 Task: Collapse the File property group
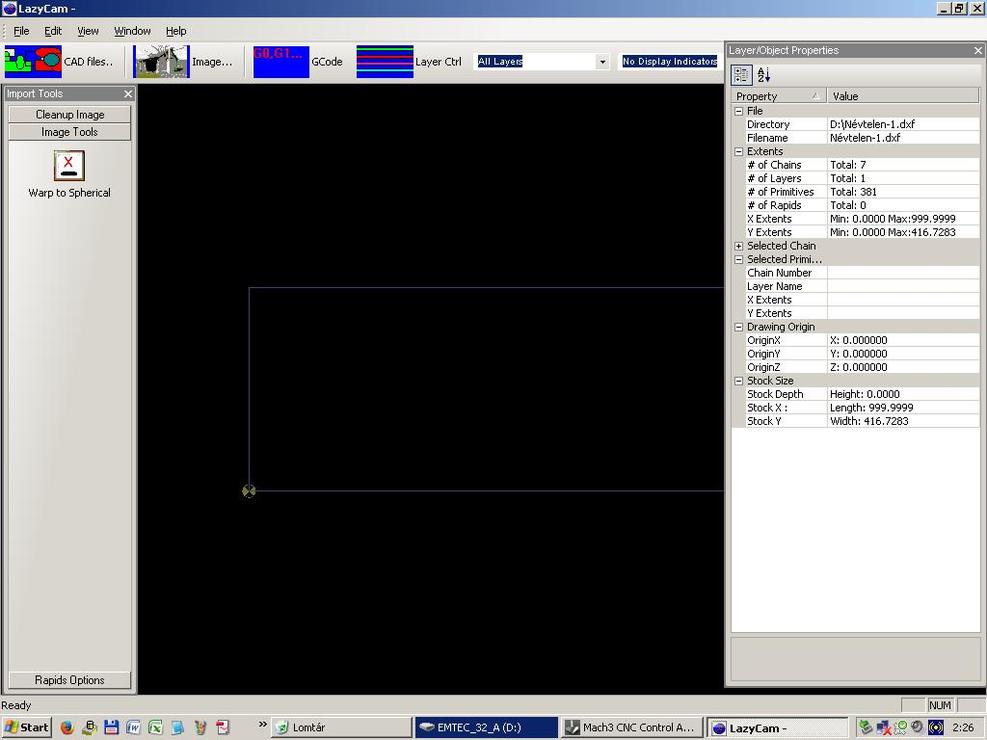click(x=739, y=111)
